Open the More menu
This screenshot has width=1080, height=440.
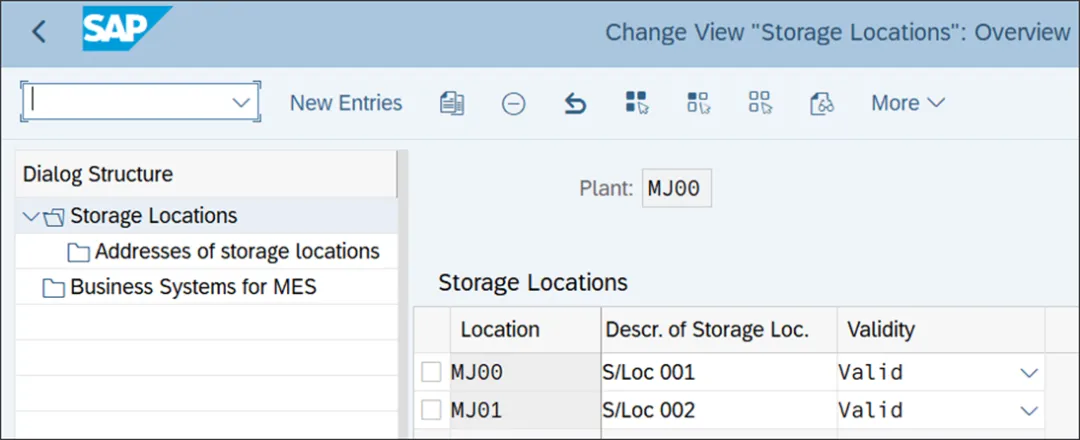click(x=907, y=103)
